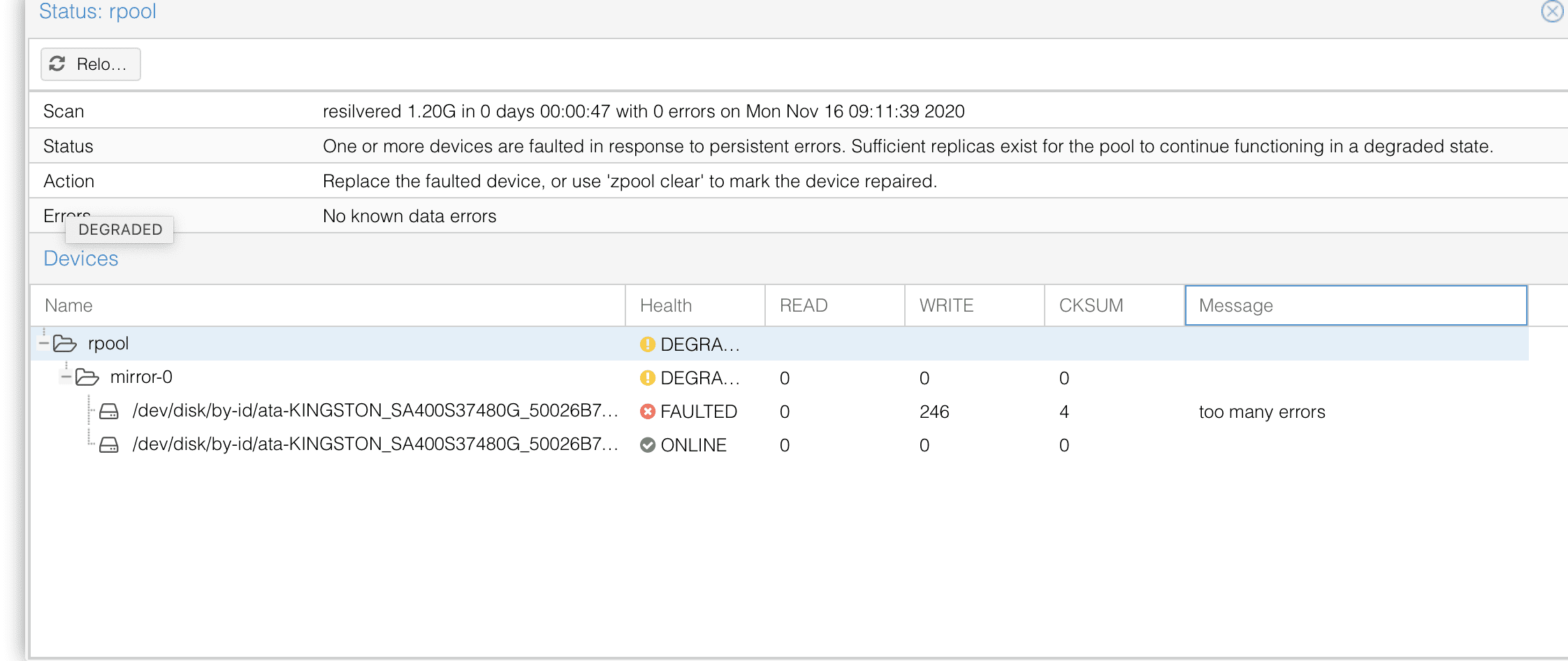Sort by the WRITE column header
Viewport: 1568px width, 661px height.
pos(975,305)
